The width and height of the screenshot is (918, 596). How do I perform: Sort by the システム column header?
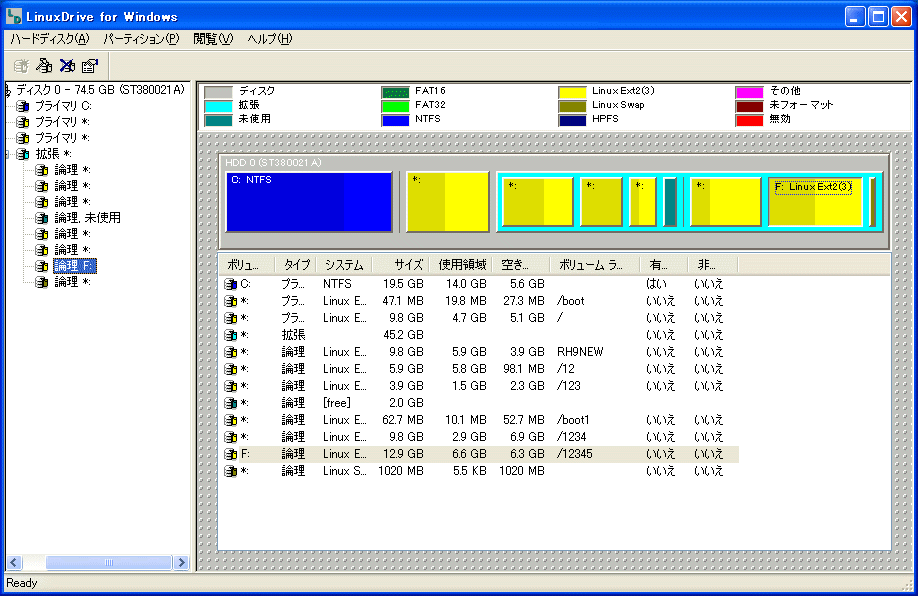pos(344,265)
